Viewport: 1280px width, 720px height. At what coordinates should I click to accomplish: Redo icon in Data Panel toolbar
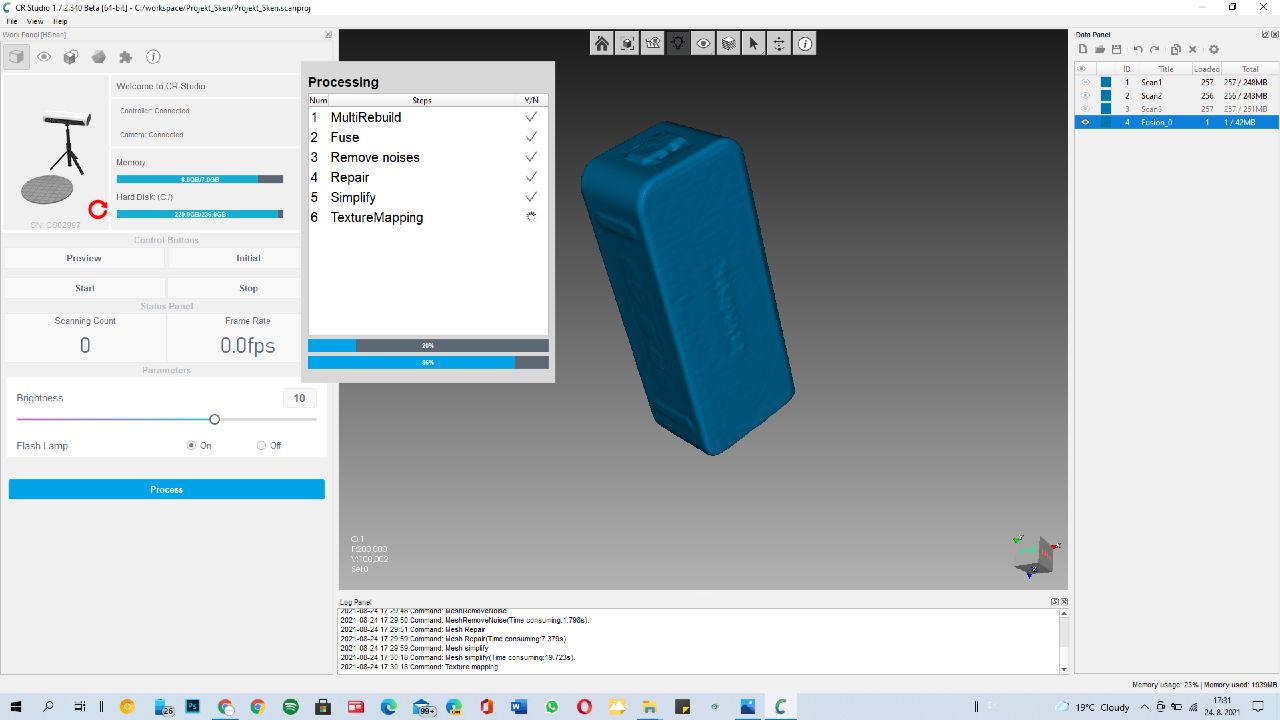point(1155,49)
